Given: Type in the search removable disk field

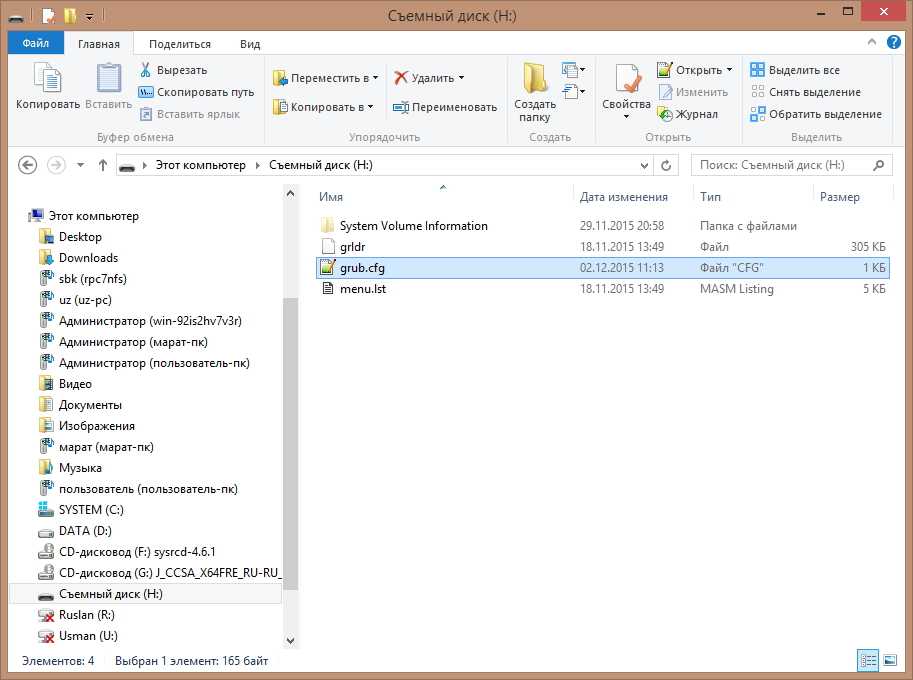Looking at the screenshot, I should click(782, 165).
